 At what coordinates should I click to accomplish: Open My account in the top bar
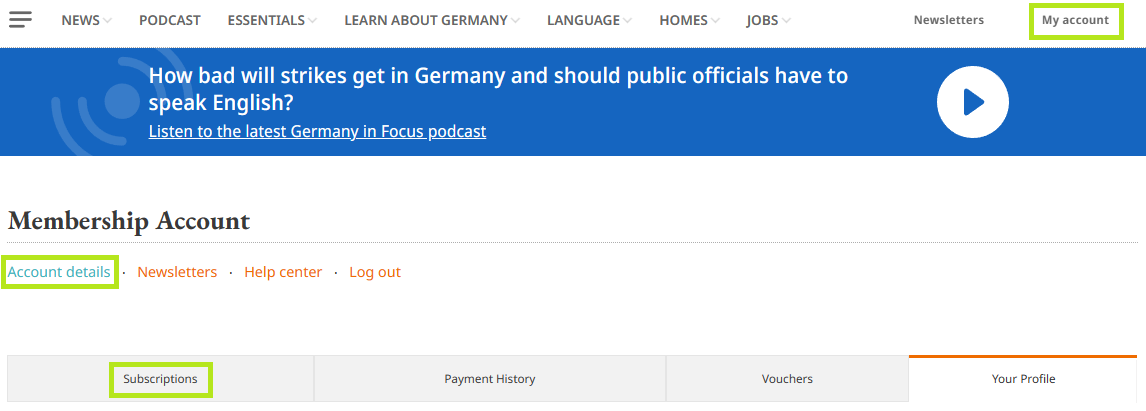(x=1075, y=20)
